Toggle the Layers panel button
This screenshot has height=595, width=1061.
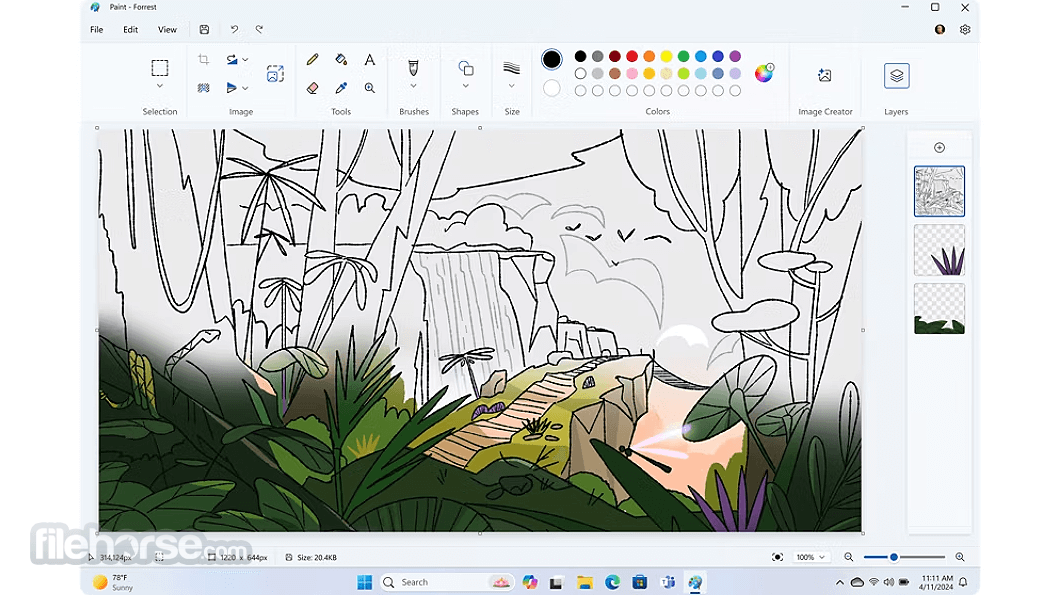(897, 76)
